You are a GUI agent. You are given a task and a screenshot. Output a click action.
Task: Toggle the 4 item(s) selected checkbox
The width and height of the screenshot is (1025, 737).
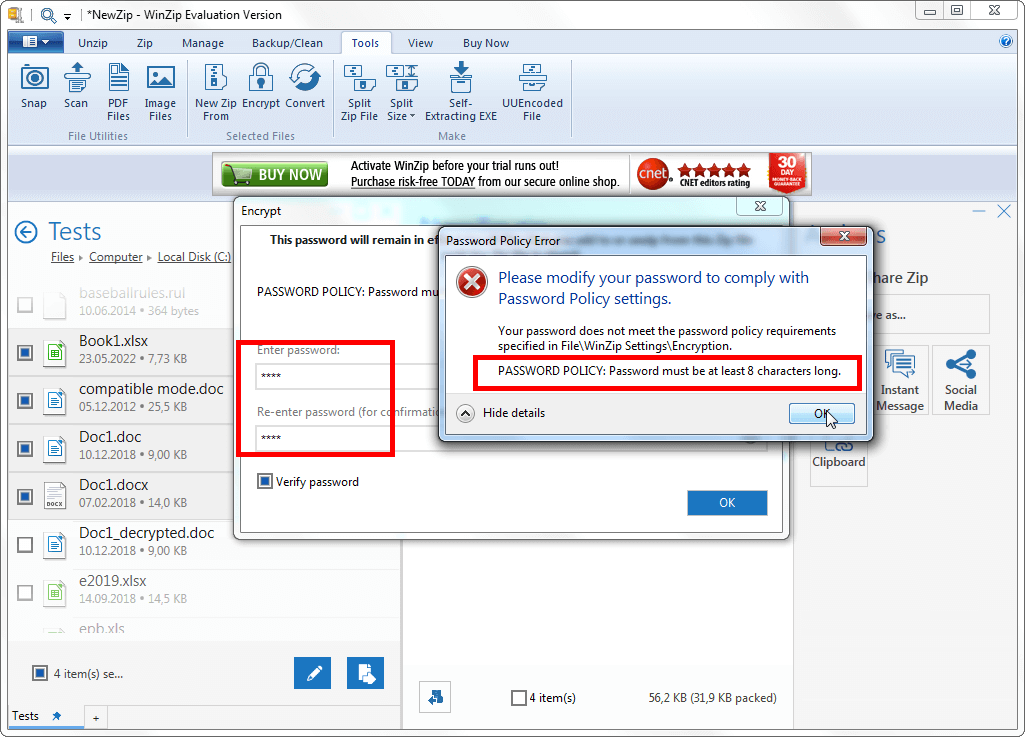click(40, 673)
